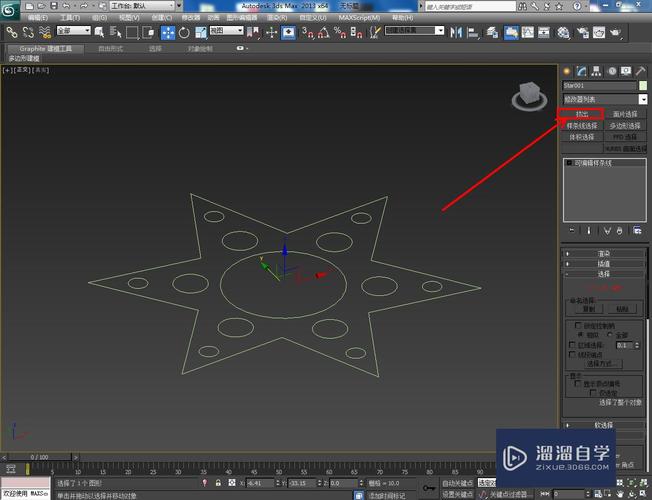Open the 工具(T) menu
Image resolution: width=652 pixels, height=500 pixels.
click(70, 17)
